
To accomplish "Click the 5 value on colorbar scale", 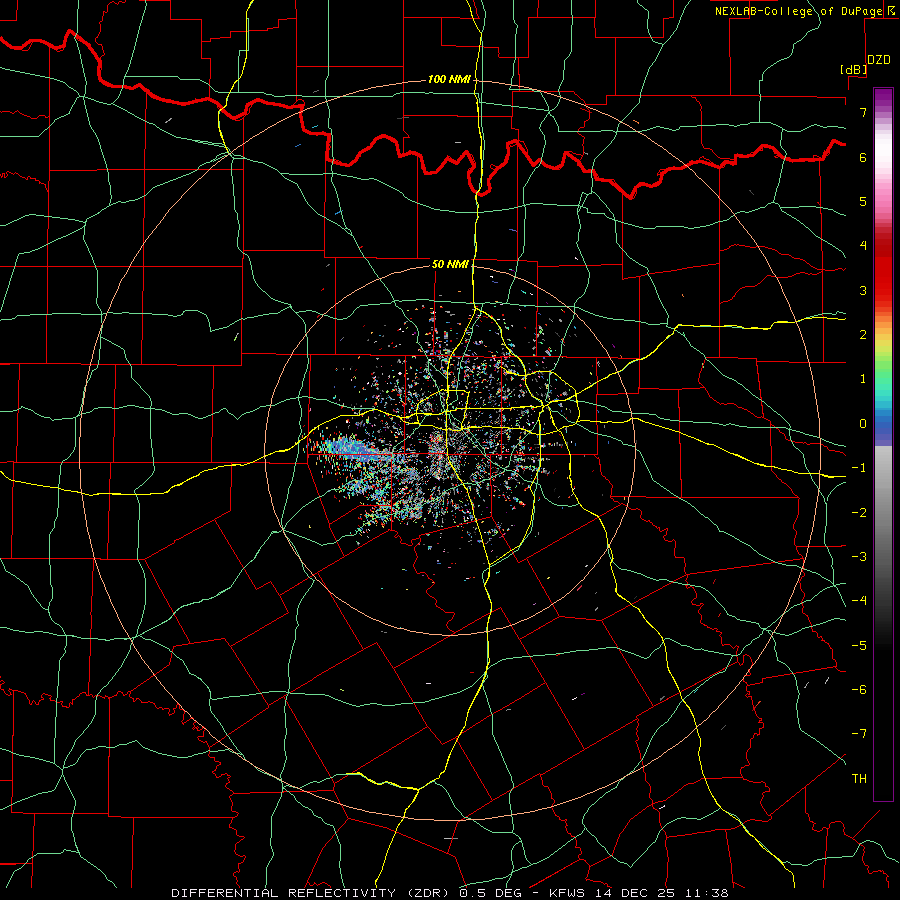I will point(863,201).
